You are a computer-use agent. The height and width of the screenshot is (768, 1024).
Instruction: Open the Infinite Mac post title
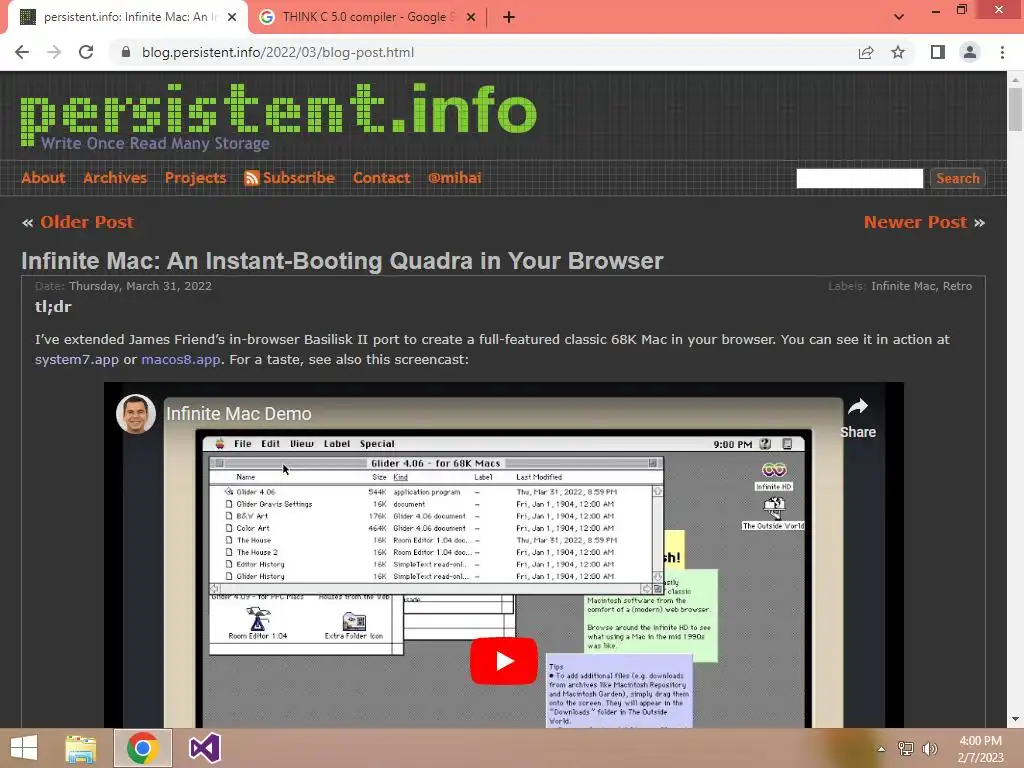tap(342, 261)
